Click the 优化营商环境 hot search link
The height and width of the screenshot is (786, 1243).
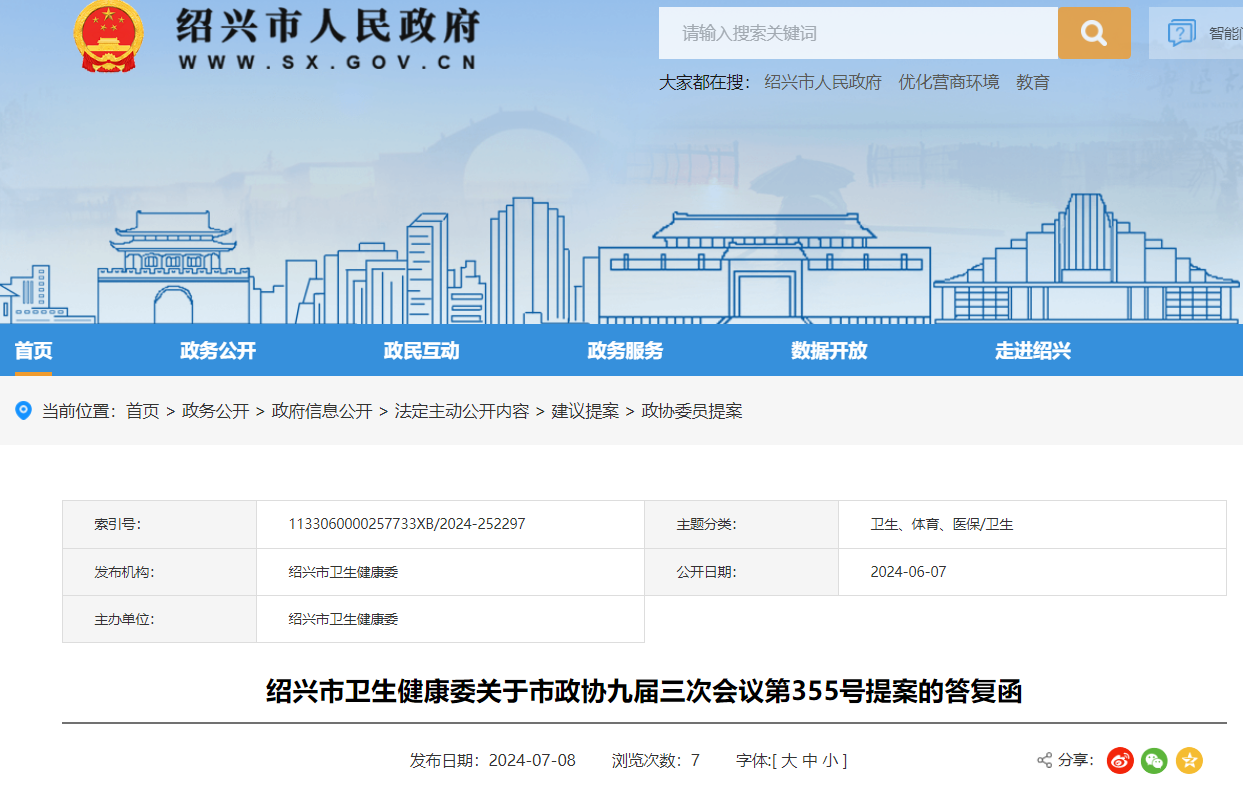pos(948,82)
